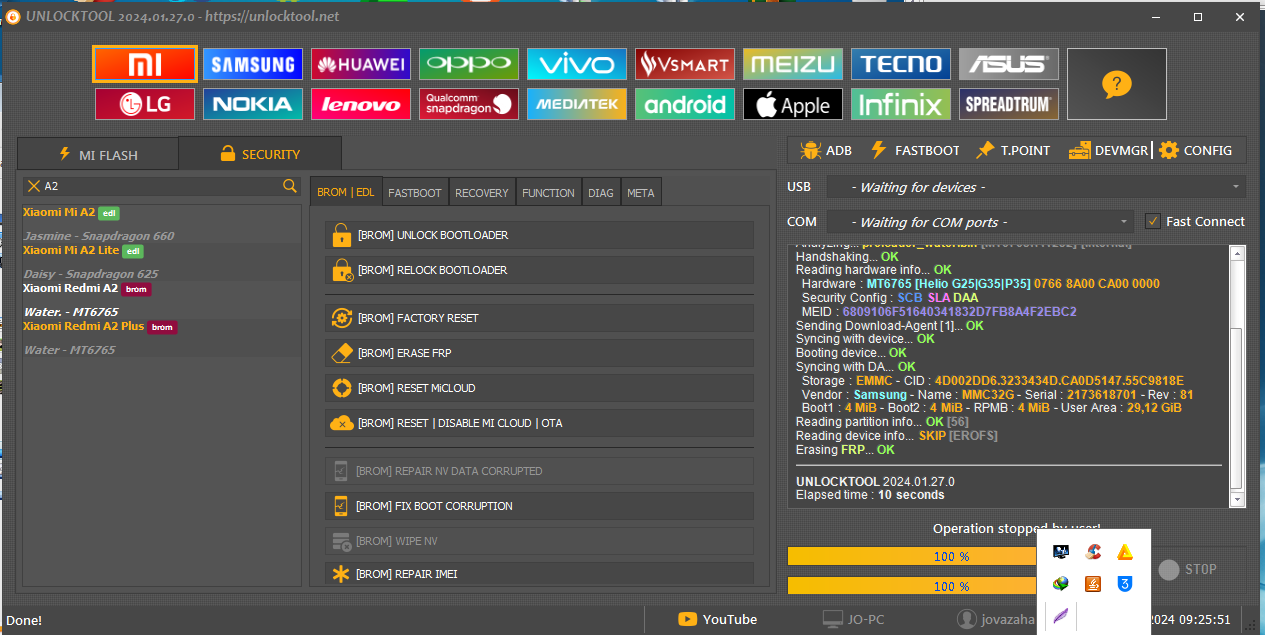This screenshot has height=635, width=1265.
Task: Switch to the SECURITY tab
Action: click(260, 154)
